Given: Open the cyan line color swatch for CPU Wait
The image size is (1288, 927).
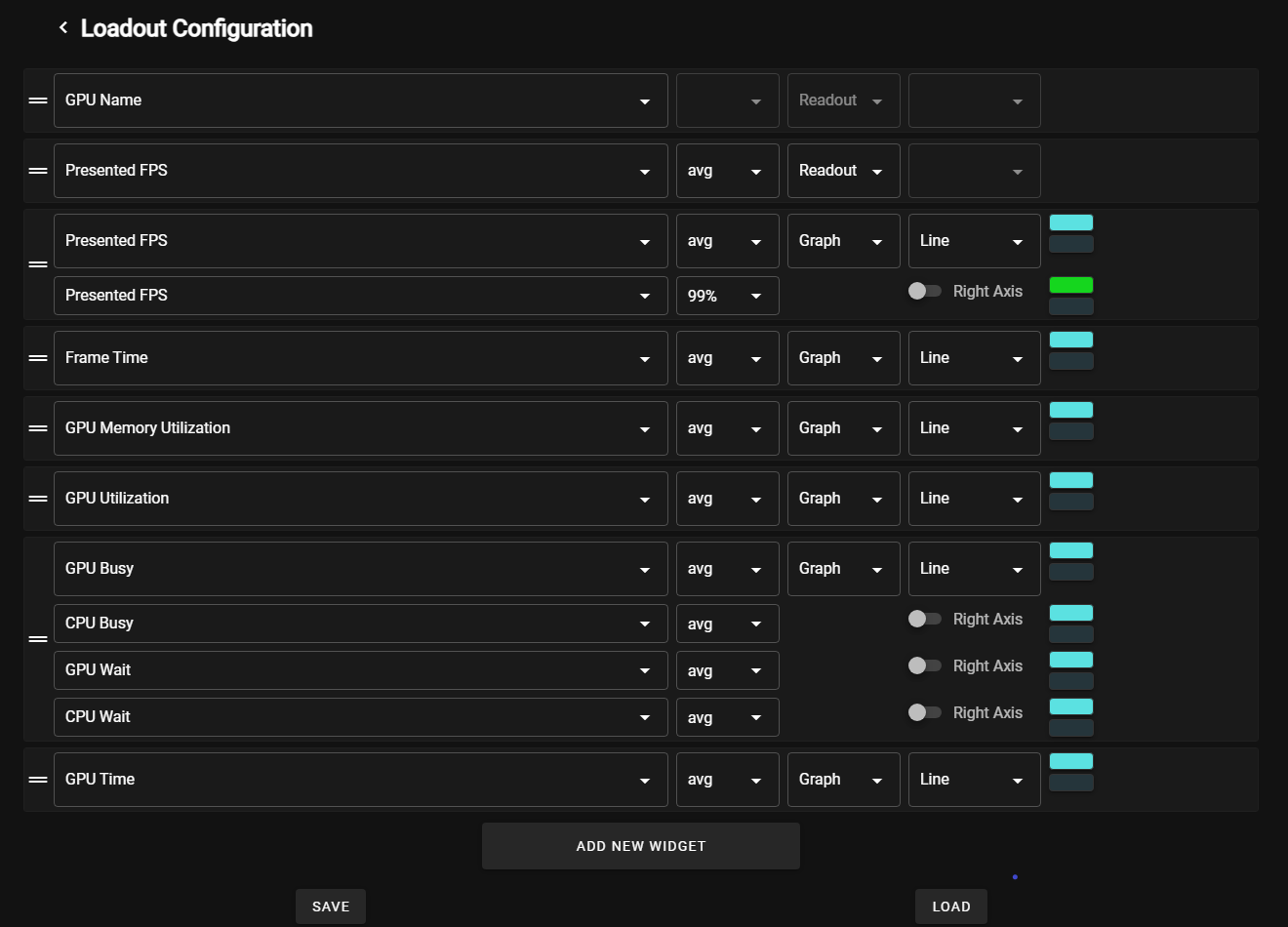Looking at the screenshot, I should click(1071, 706).
